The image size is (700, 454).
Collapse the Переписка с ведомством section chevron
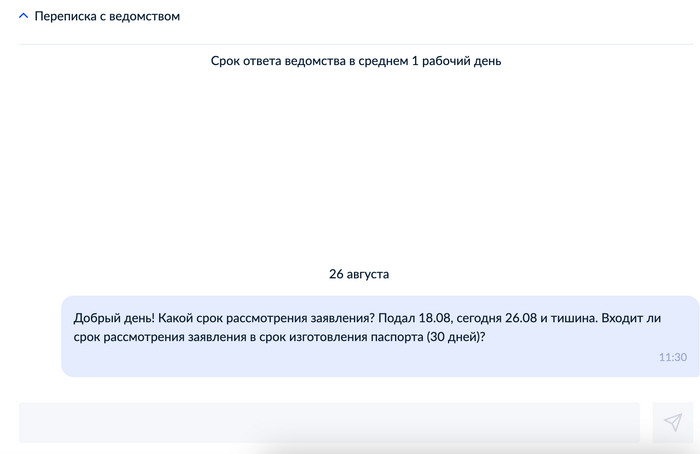(23, 17)
